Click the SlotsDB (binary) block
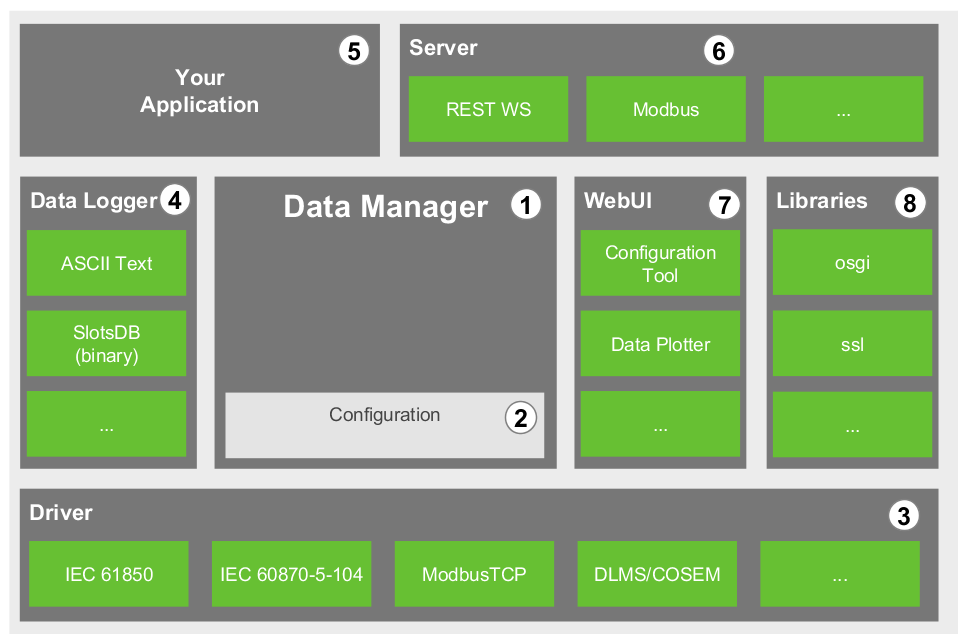Screen dimensions: 966x641 pos(106,343)
